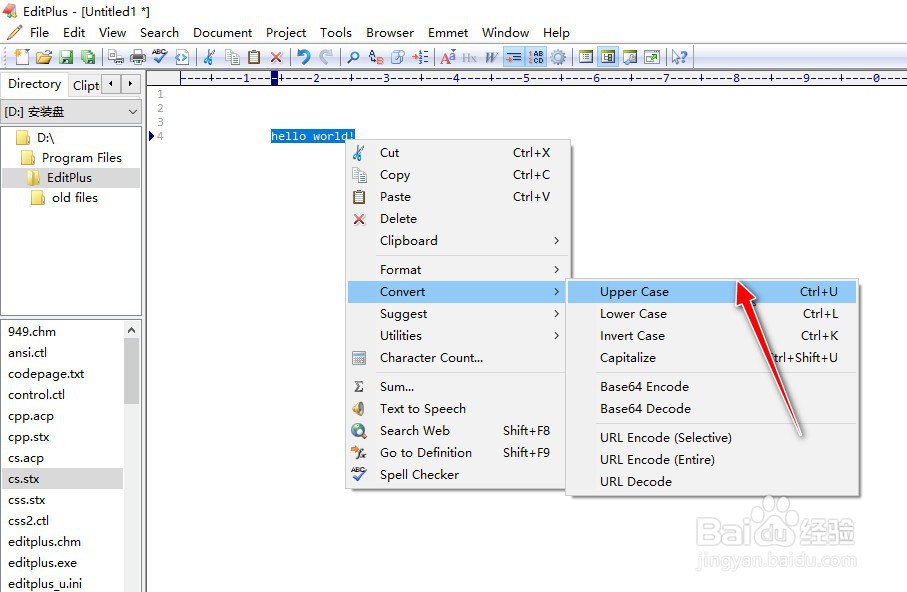Select editplus.exe in file list
907x592 pixels.
point(42,562)
